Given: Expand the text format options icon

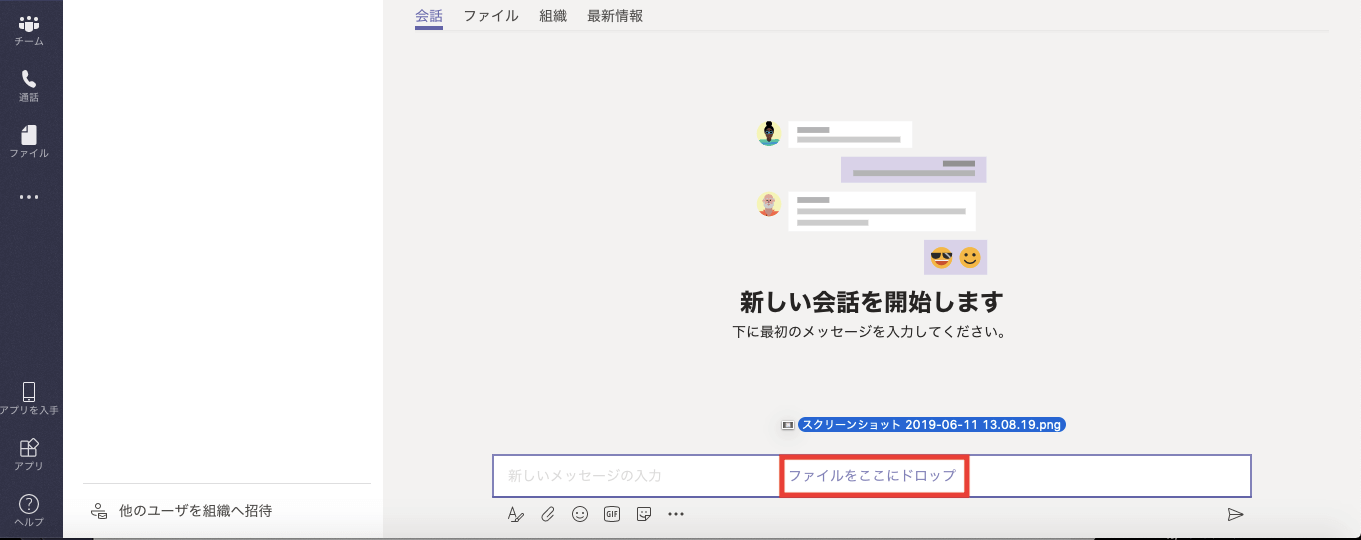Looking at the screenshot, I should point(515,514).
